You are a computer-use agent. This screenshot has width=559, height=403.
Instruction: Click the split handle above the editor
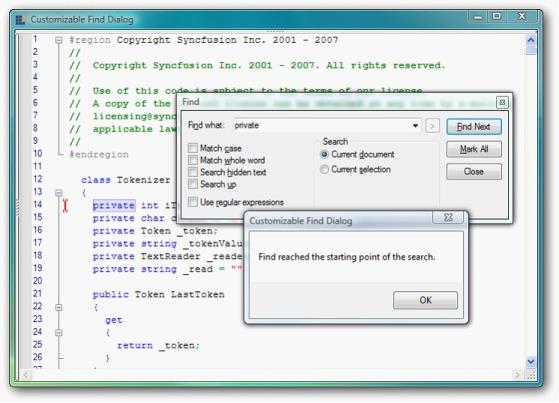tap(276, 31)
